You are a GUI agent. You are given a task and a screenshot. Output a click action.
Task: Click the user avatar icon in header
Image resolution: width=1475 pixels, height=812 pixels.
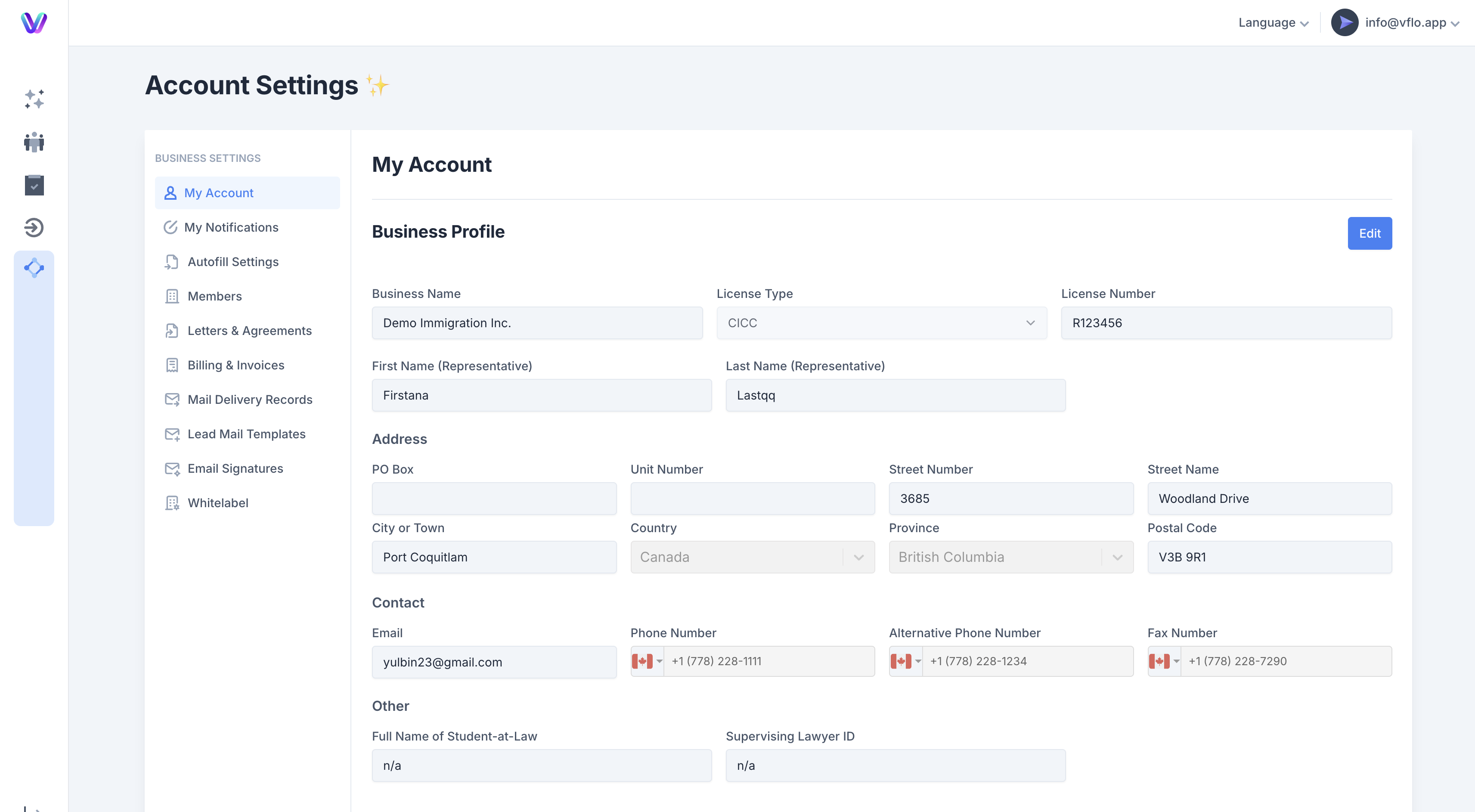pyautogui.click(x=1344, y=22)
